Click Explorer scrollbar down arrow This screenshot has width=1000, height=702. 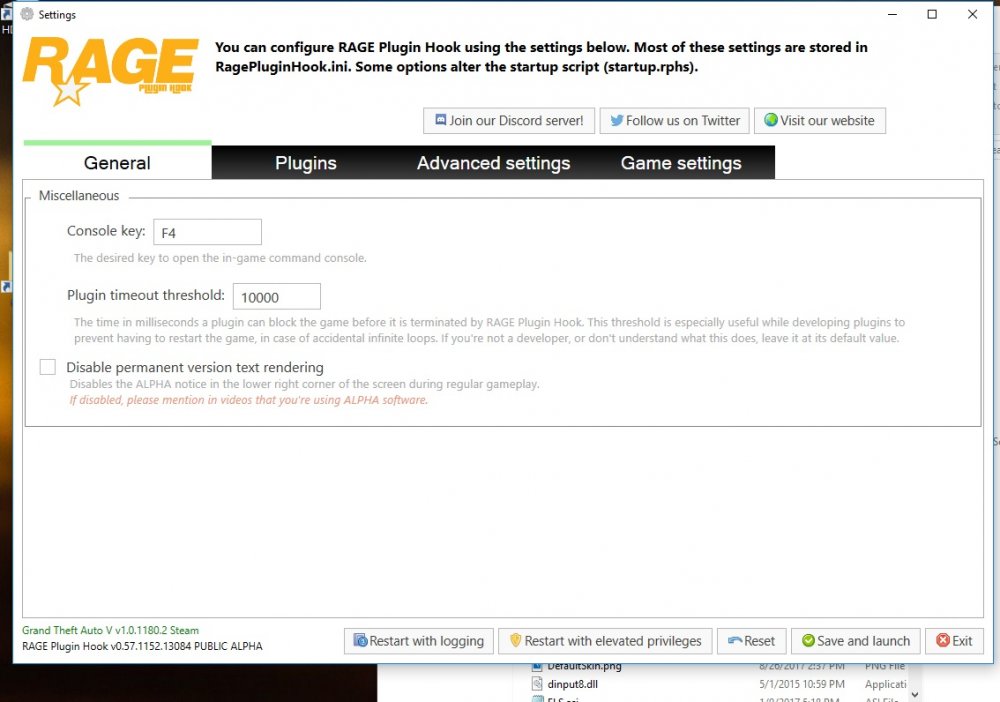(915, 694)
